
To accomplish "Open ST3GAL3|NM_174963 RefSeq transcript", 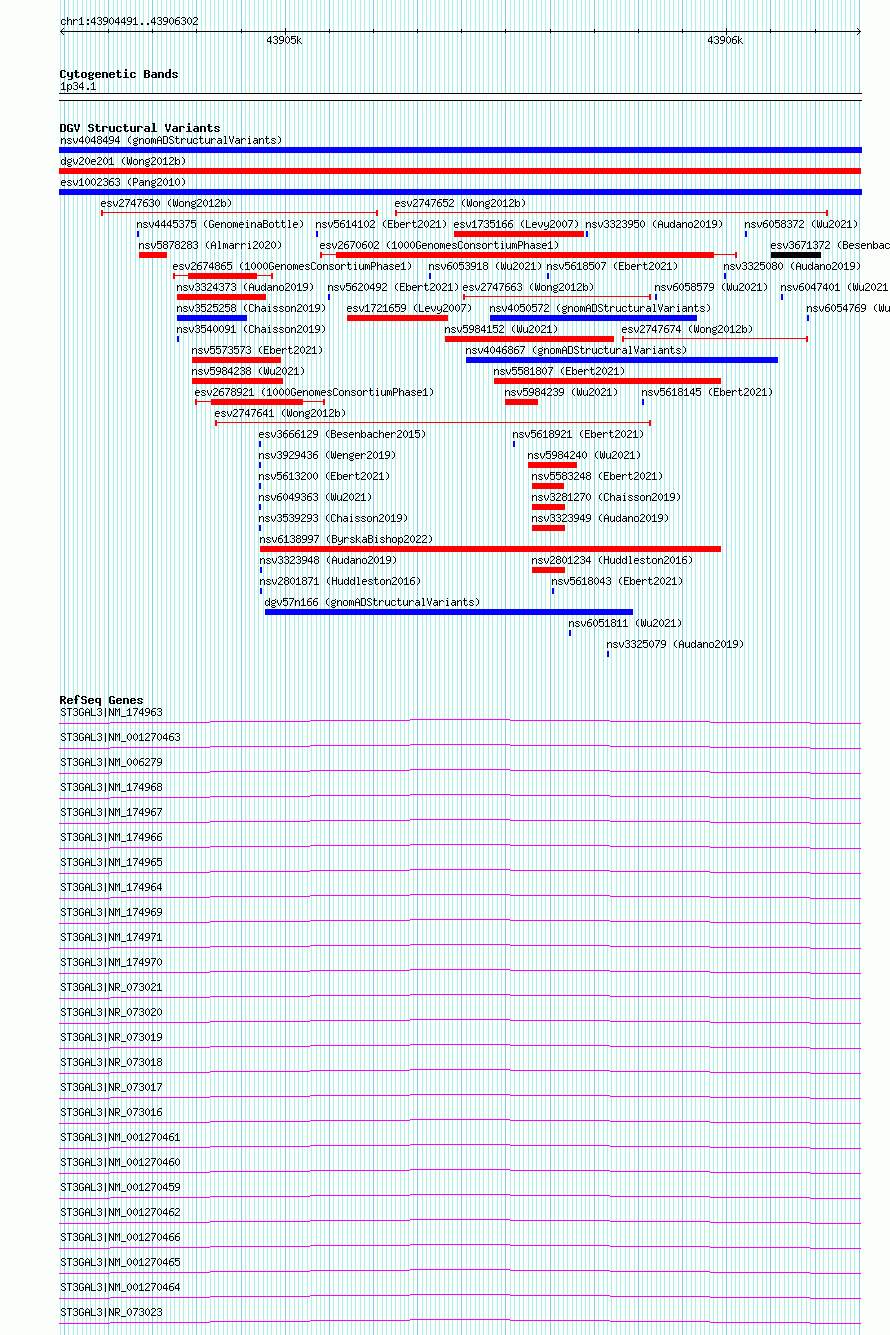I will tap(111, 712).
